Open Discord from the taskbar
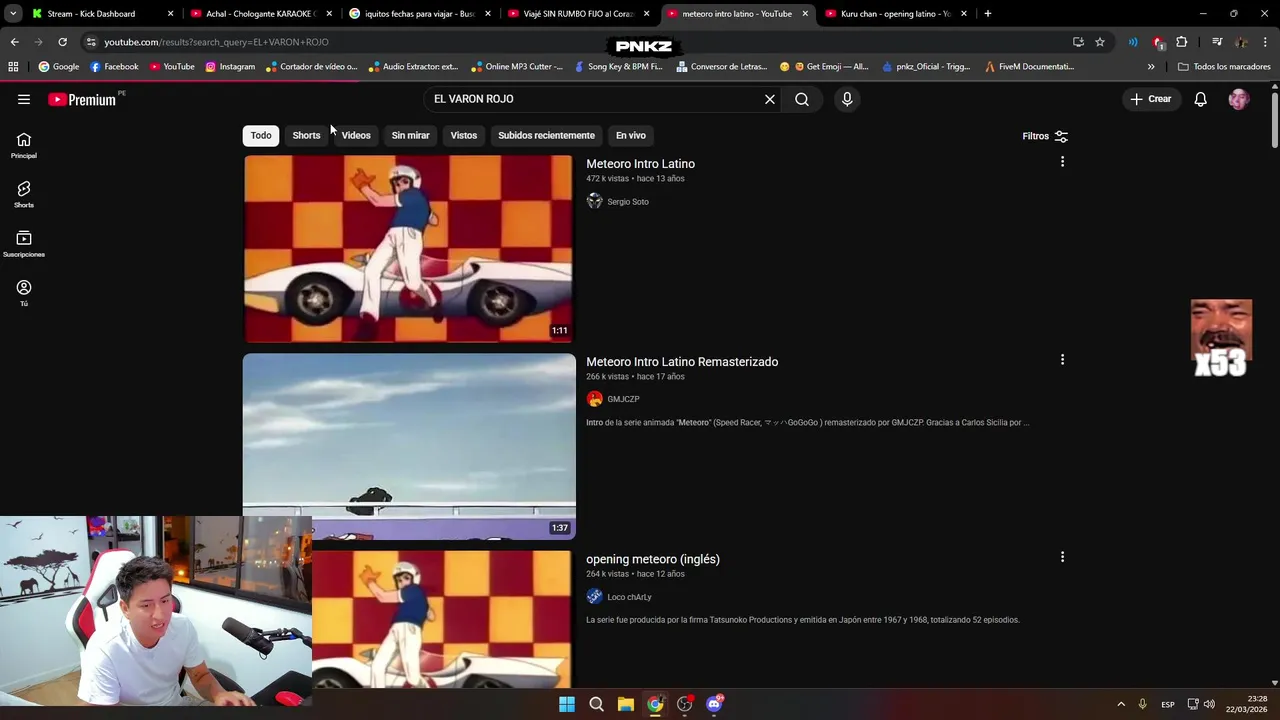 [714, 704]
